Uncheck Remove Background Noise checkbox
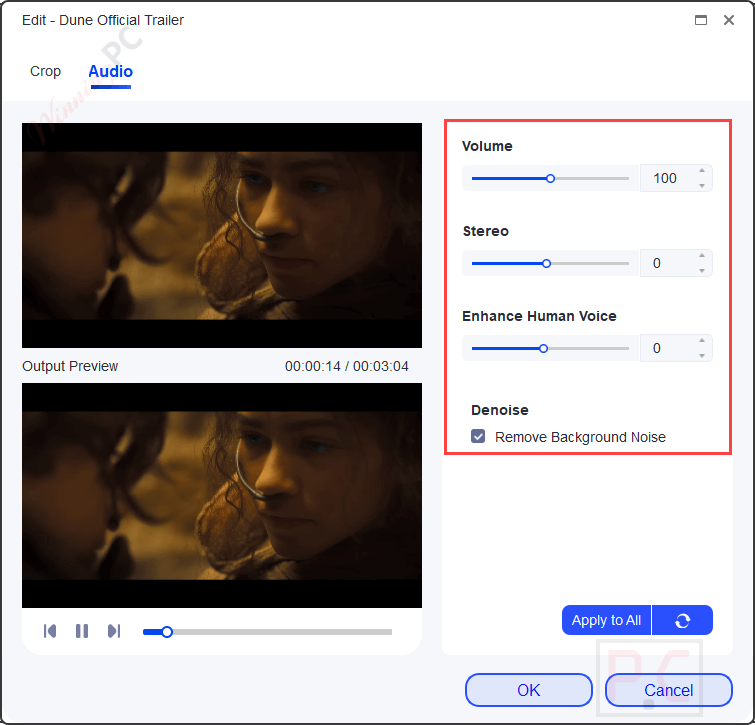Viewport: 755px width, 725px height. (478, 437)
